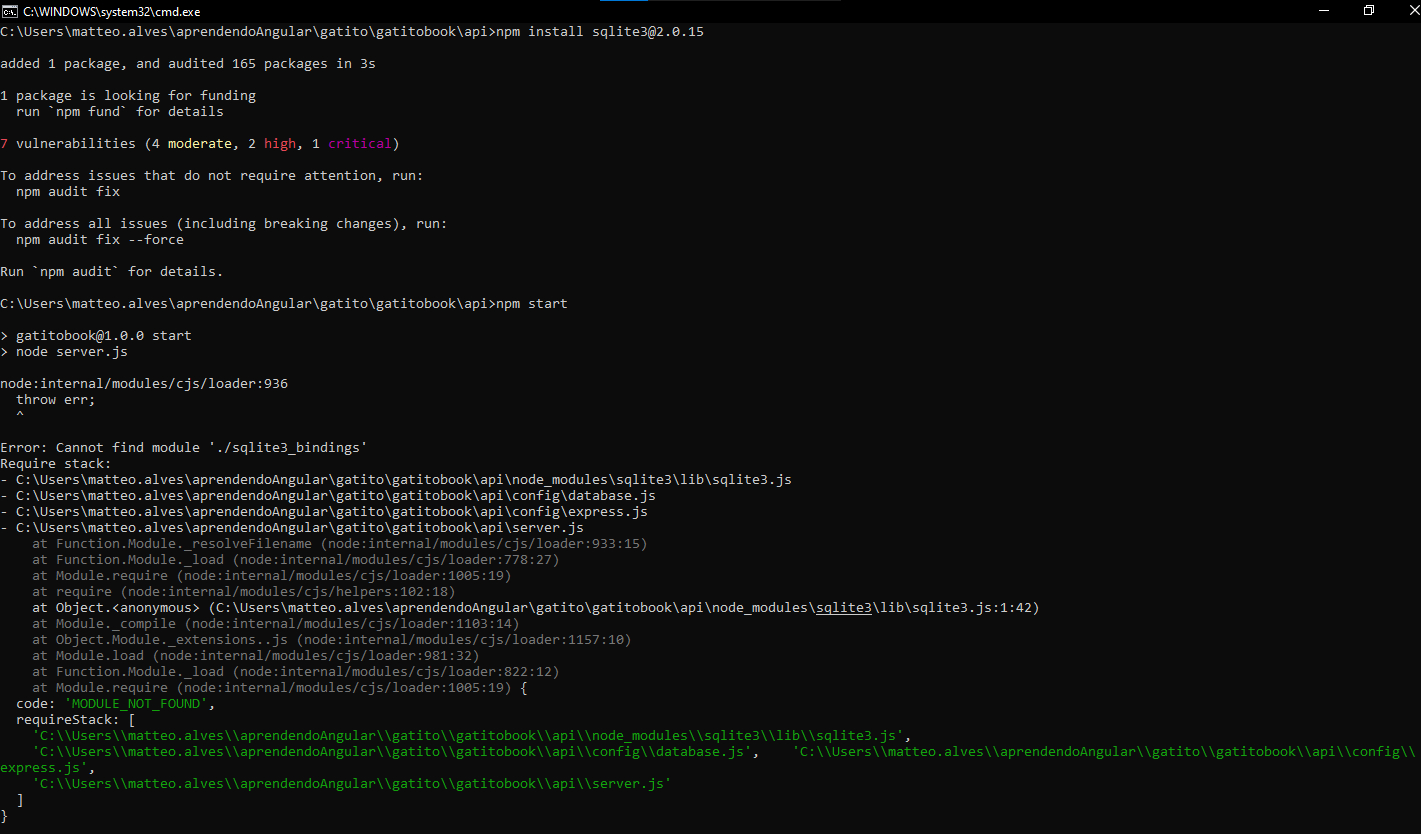The image size is (1421, 834).
Task: Restore down the cmd.exe window
Action: tap(1369, 10)
